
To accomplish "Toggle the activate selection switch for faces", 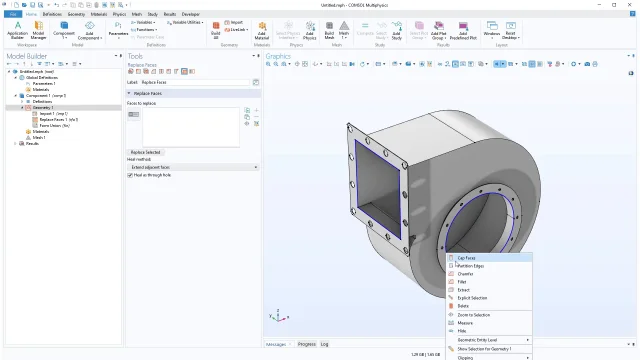I will 133,115.
